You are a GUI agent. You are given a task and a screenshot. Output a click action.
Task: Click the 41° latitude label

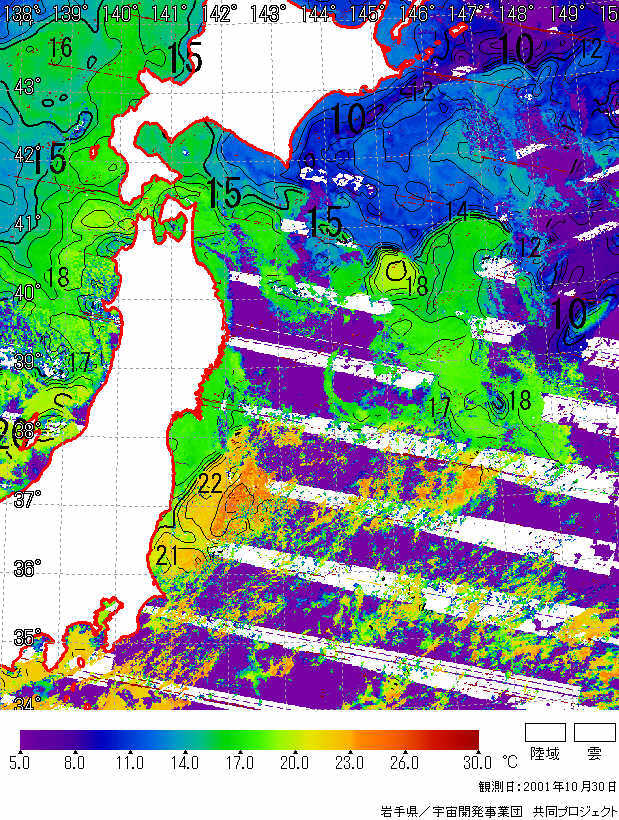(27, 224)
